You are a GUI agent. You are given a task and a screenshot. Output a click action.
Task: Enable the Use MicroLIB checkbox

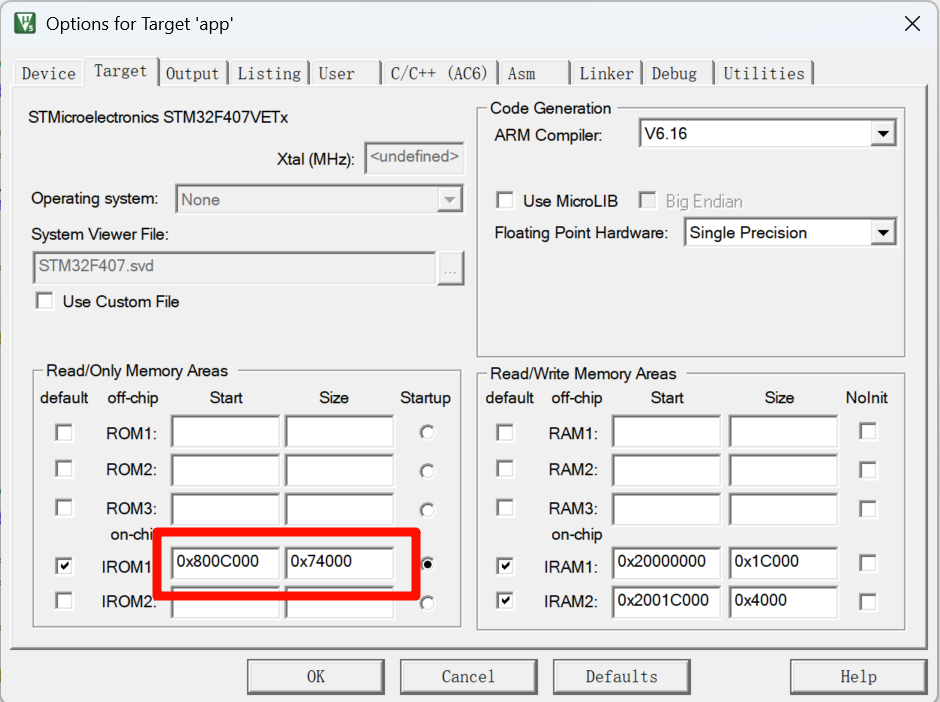click(x=506, y=201)
